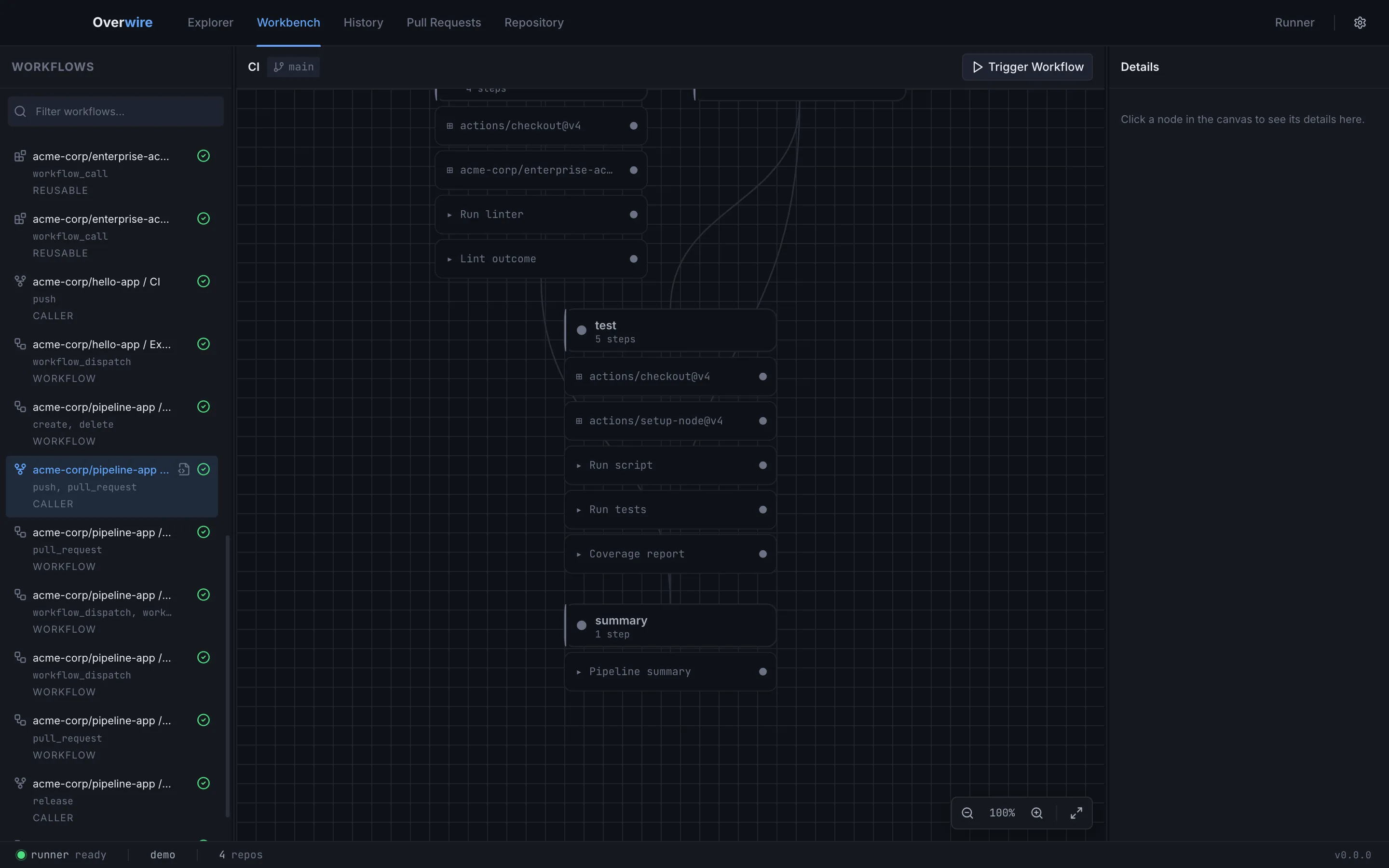Click the file icon on selected pipeline-app workflow
Viewport: 1389px width, 868px height.
coord(184,470)
